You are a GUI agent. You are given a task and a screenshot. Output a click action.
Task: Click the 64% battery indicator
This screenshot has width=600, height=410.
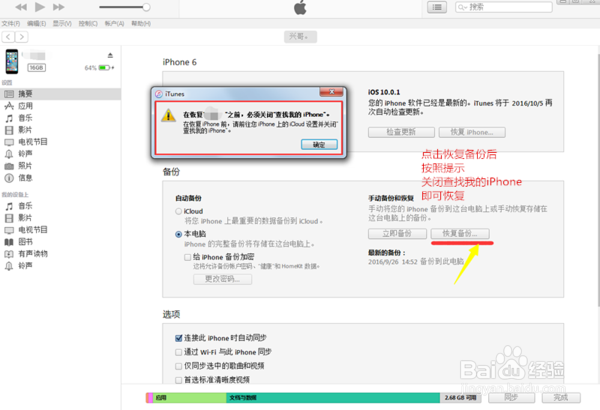pos(99,68)
